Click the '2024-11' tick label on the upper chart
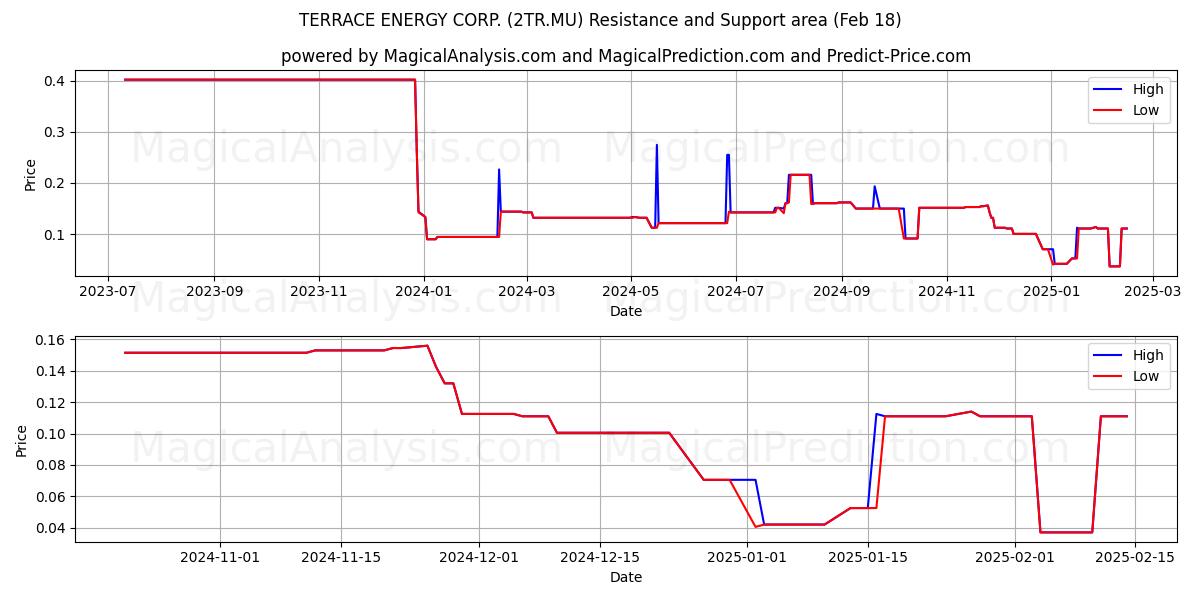This screenshot has width=1200, height=600. 947,291
